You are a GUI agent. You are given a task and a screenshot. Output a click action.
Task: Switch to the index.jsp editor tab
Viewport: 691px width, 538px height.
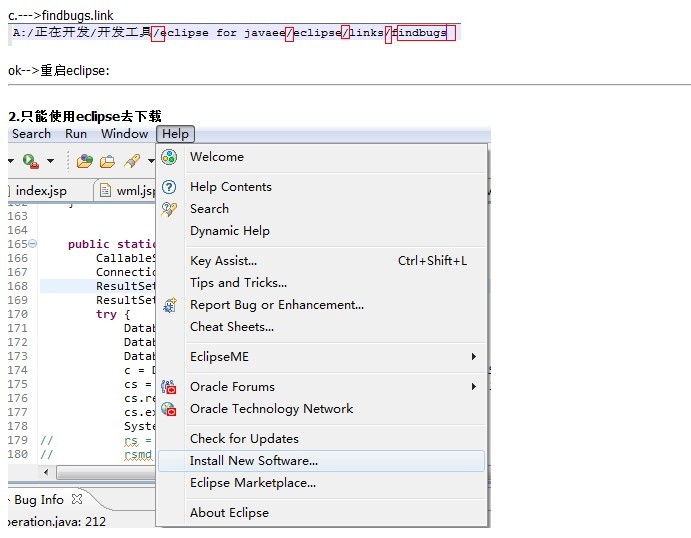pos(40,191)
